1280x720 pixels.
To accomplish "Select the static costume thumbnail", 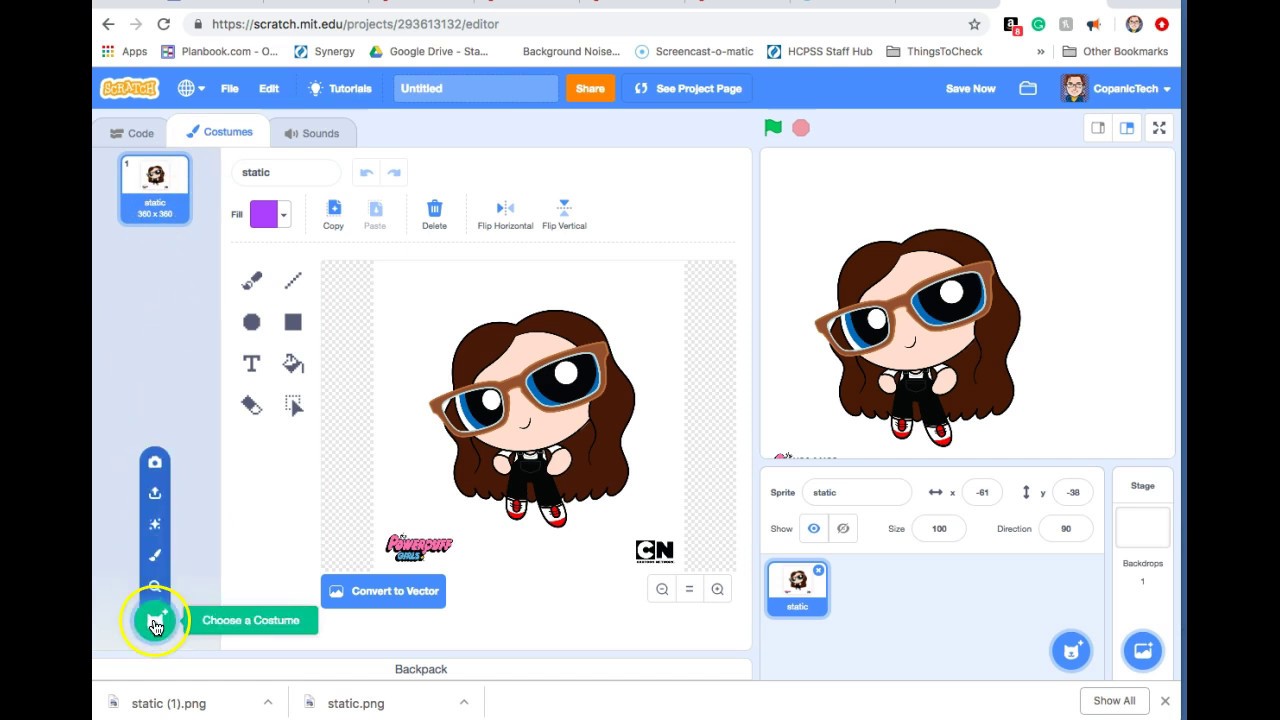I will coord(155,189).
